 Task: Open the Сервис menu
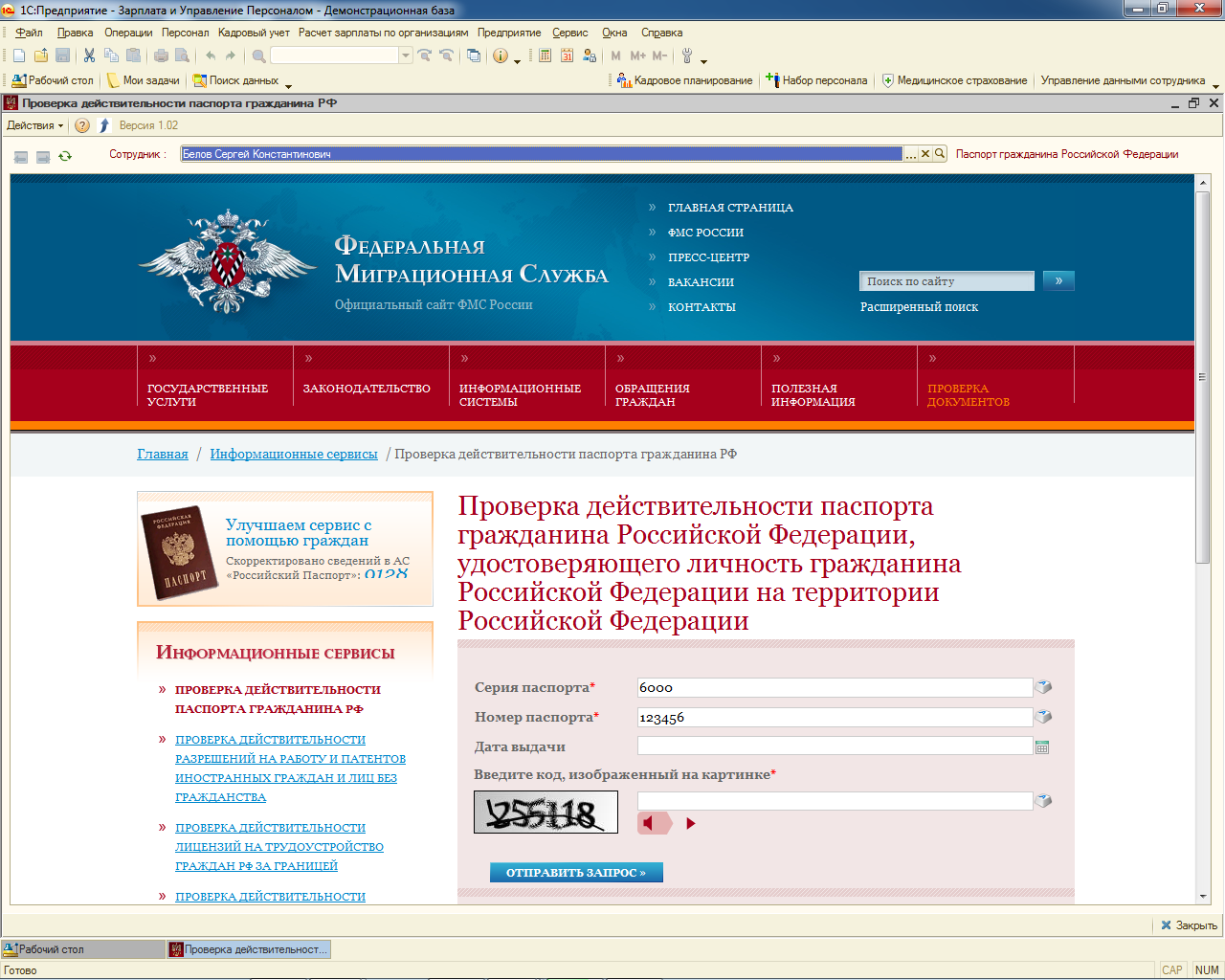click(x=570, y=33)
